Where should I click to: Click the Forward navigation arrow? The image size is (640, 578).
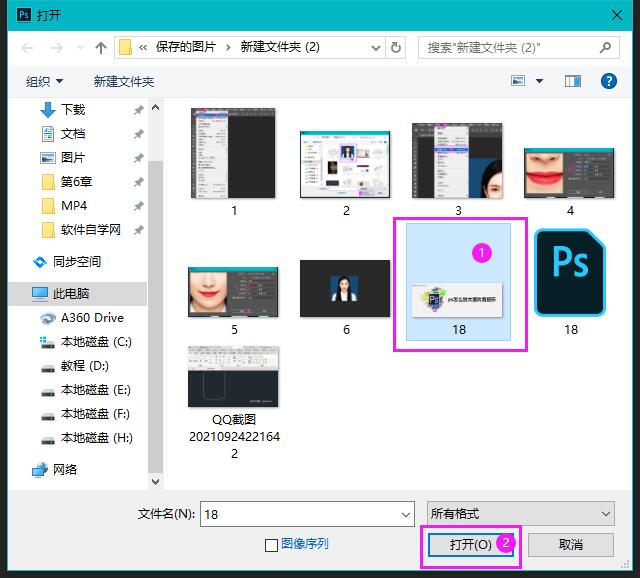[56, 48]
